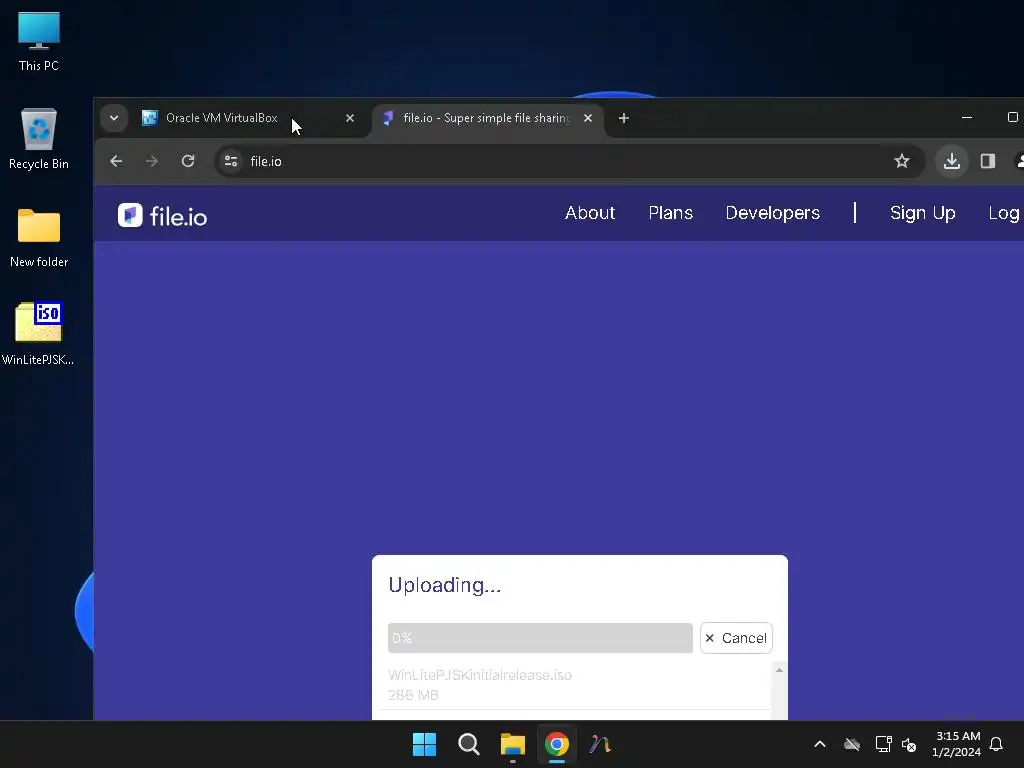Cancel the upload in progress
This screenshot has height=768, width=1024.
[x=736, y=638]
